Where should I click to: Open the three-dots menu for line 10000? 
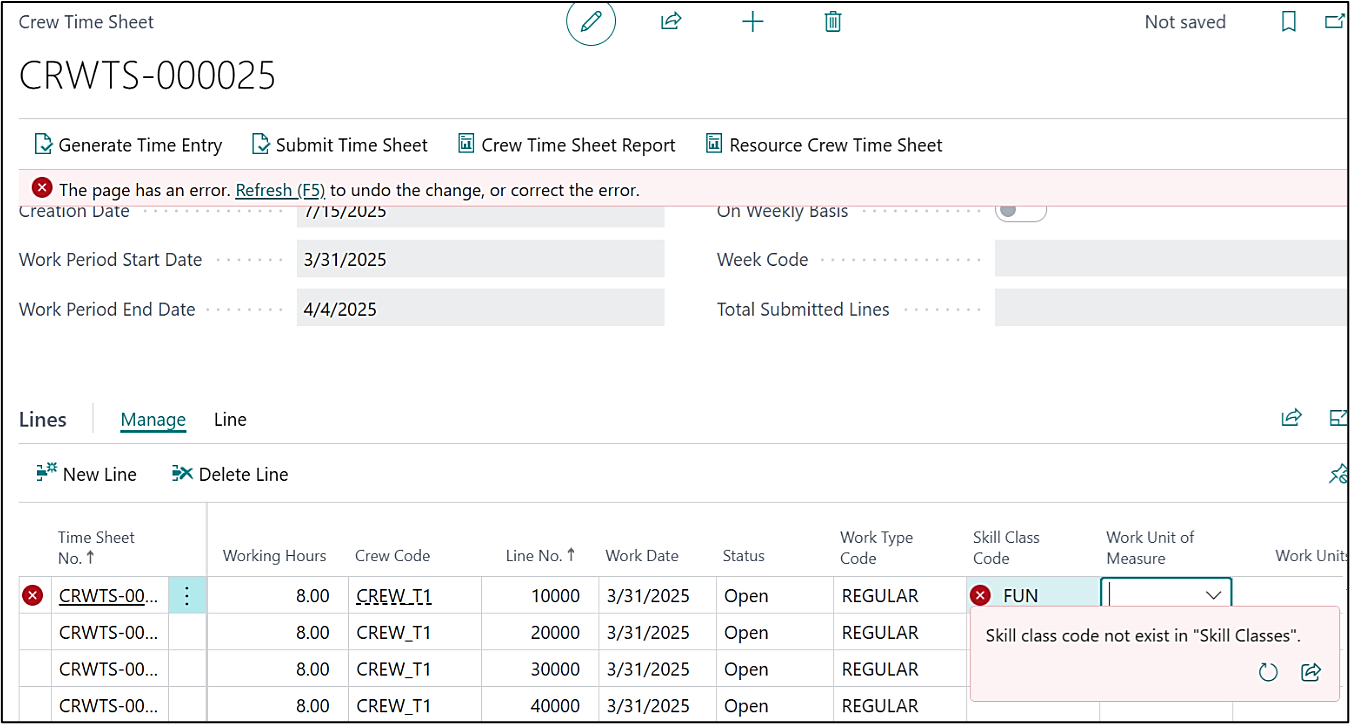187,596
